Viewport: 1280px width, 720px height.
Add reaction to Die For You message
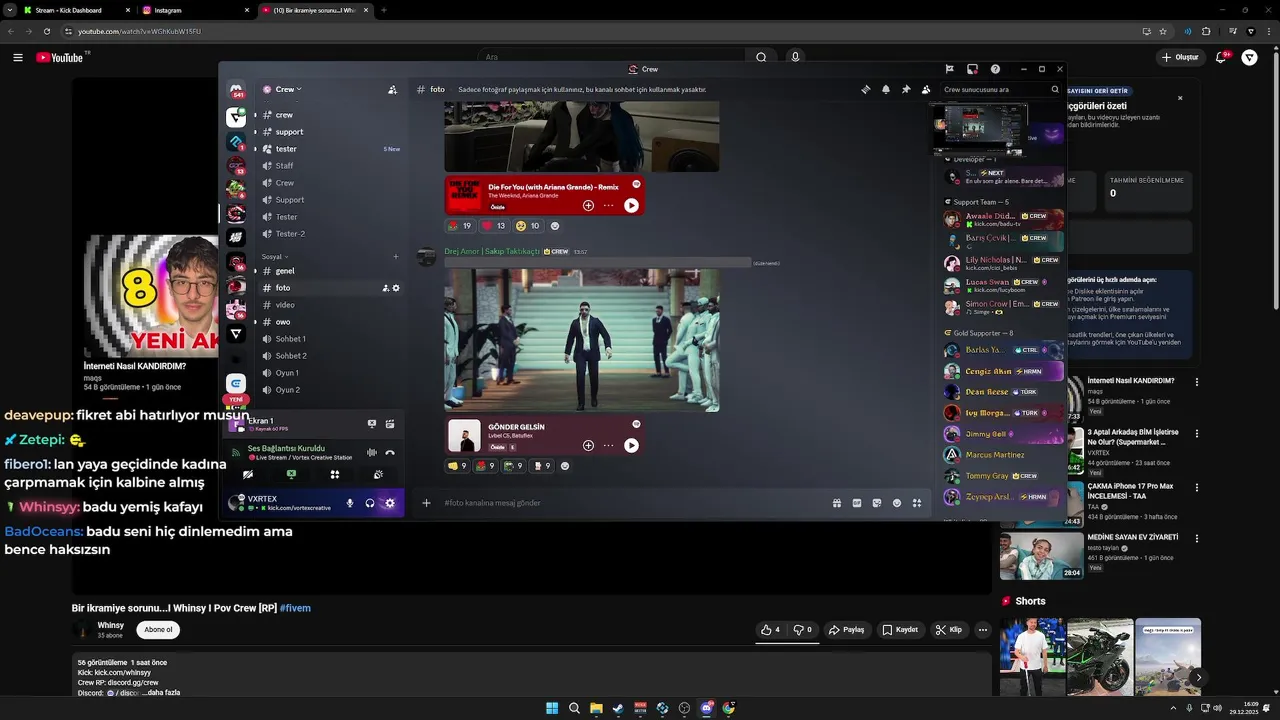pos(555,226)
